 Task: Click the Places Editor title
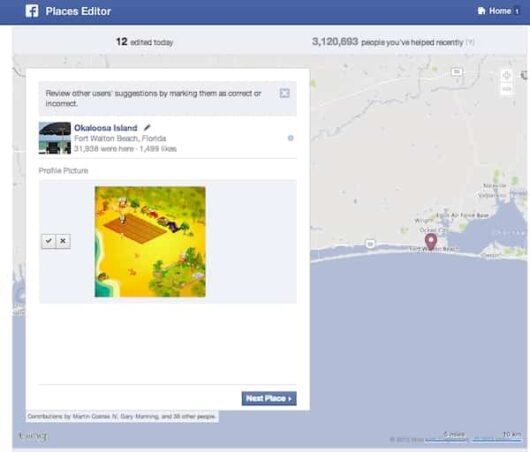78,11
